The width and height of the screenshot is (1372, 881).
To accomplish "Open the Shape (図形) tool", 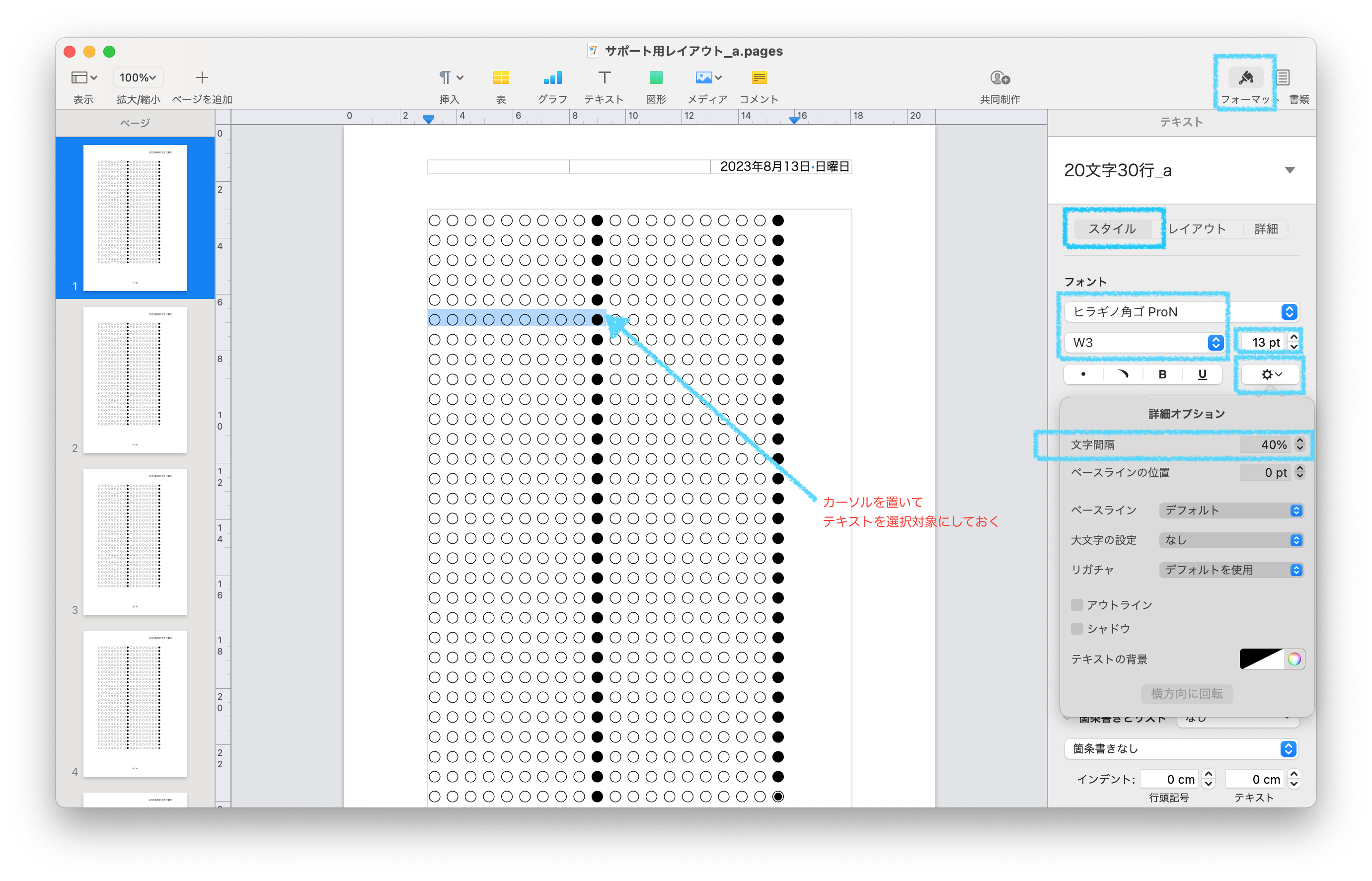I will tap(656, 78).
